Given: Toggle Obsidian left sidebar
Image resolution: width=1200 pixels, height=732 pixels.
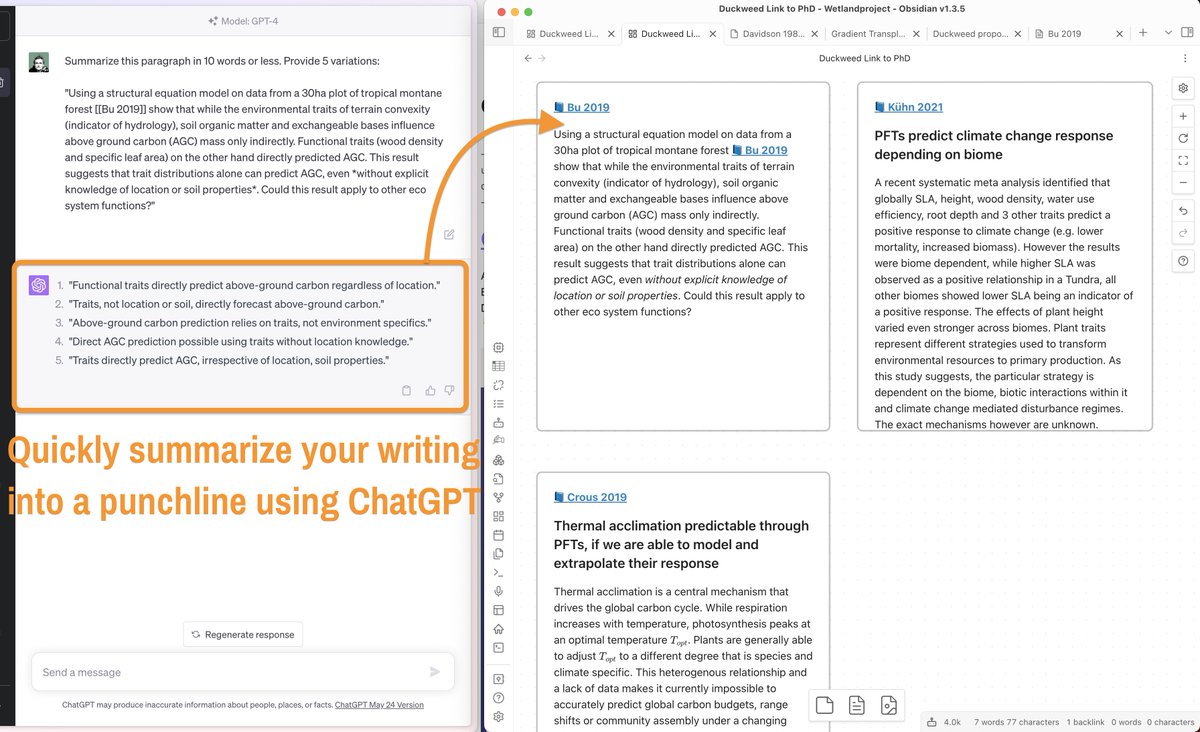Looking at the screenshot, I should click(x=499, y=33).
